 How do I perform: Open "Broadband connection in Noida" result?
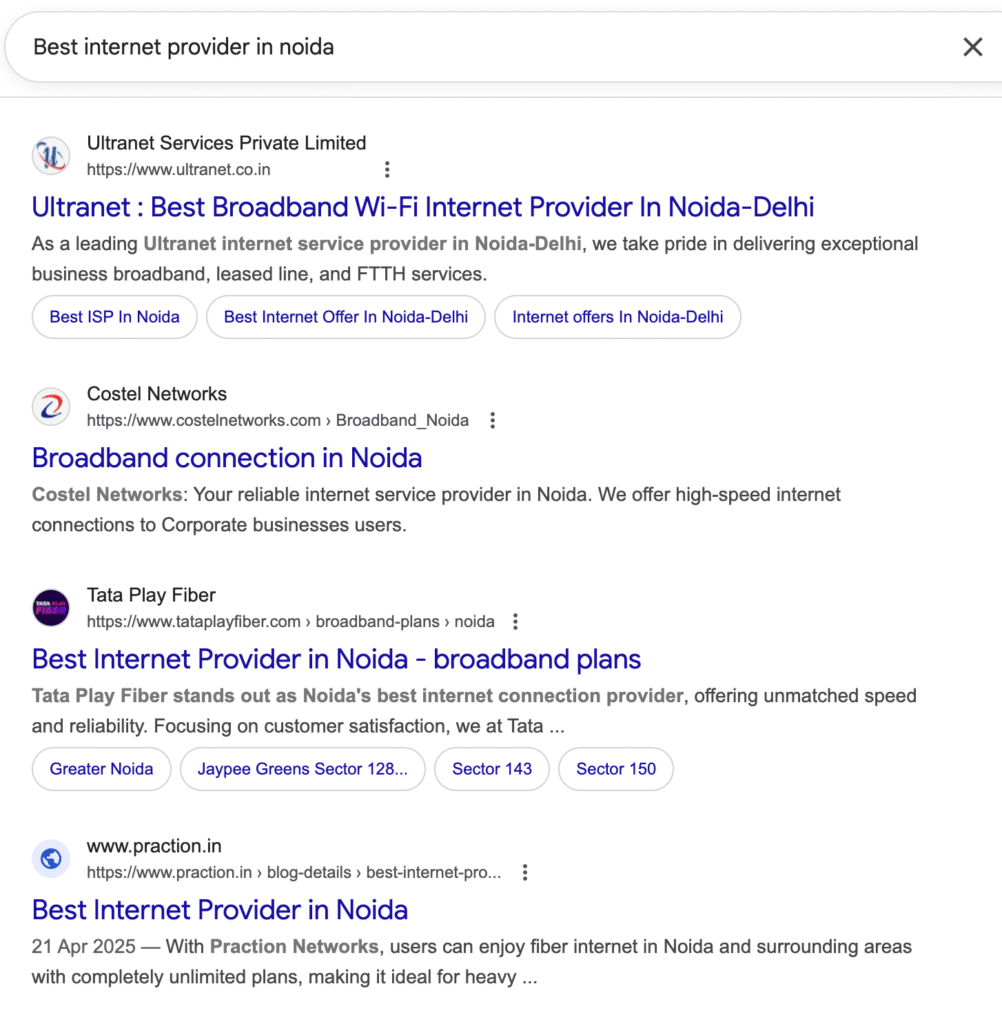pyautogui.click(x=227, y=458)
